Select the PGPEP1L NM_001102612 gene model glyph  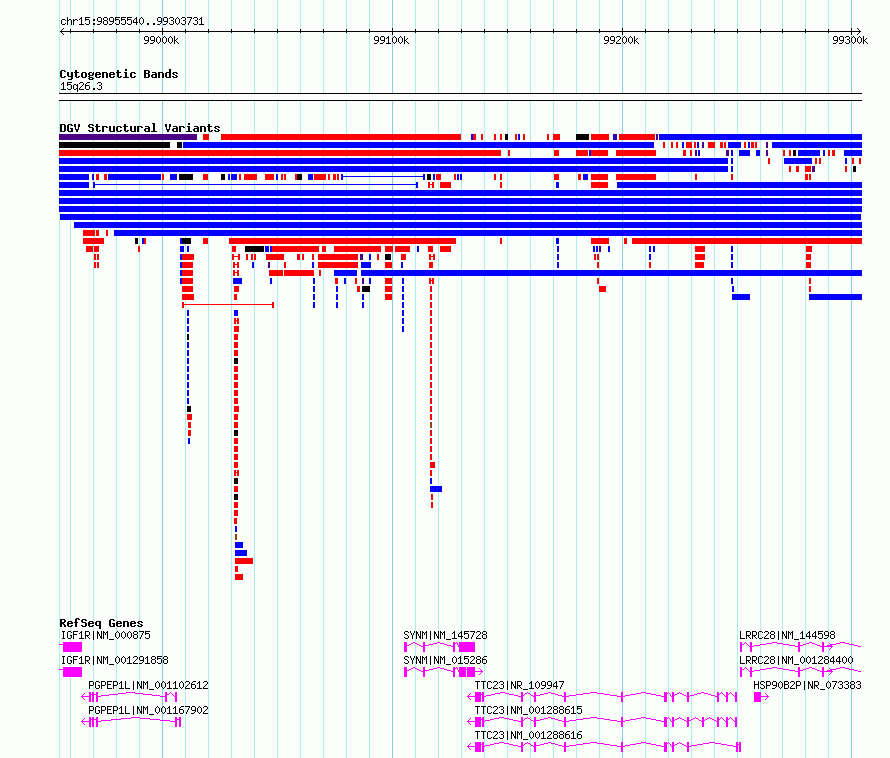click(129, 697)
